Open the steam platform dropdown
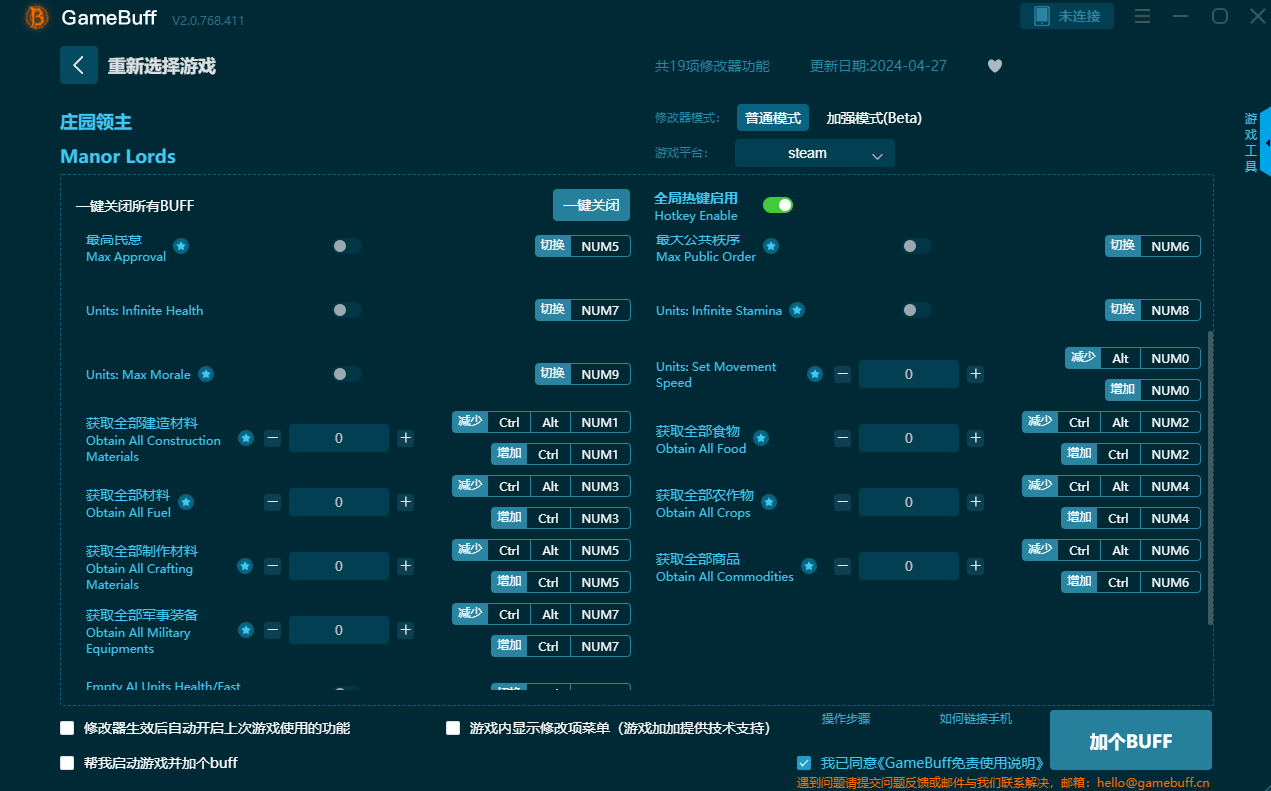Screen dimensions: 1271x791 (815, 153)
